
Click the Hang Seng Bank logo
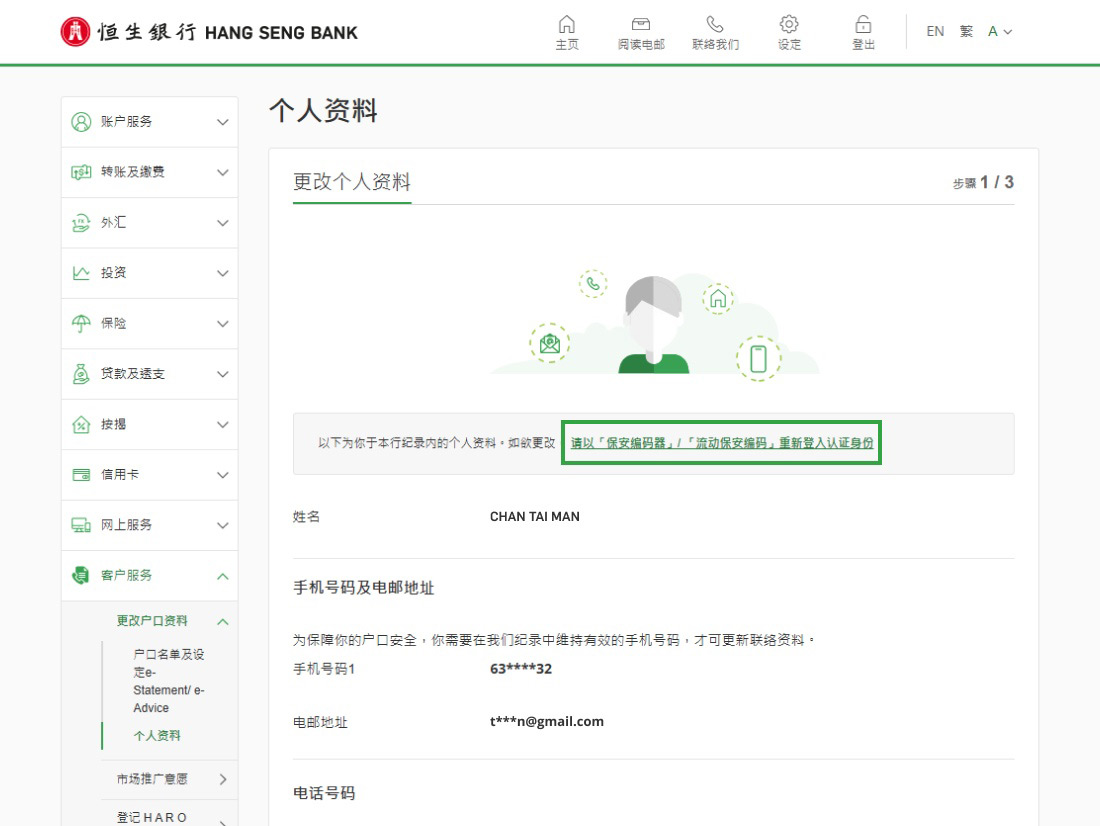point(208,32)
